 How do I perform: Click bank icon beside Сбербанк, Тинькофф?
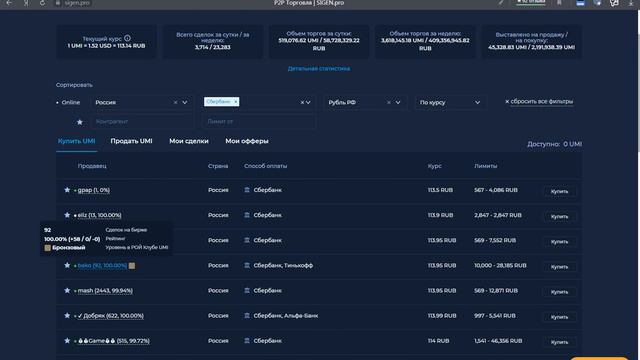[247, 265]
